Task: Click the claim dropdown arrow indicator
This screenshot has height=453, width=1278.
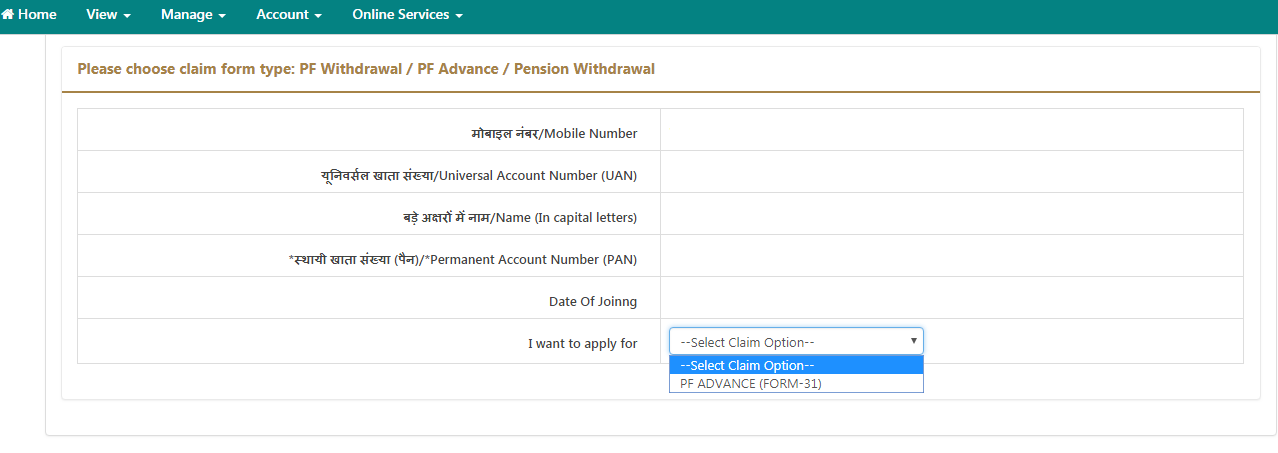Action: (x=913, y=341)
